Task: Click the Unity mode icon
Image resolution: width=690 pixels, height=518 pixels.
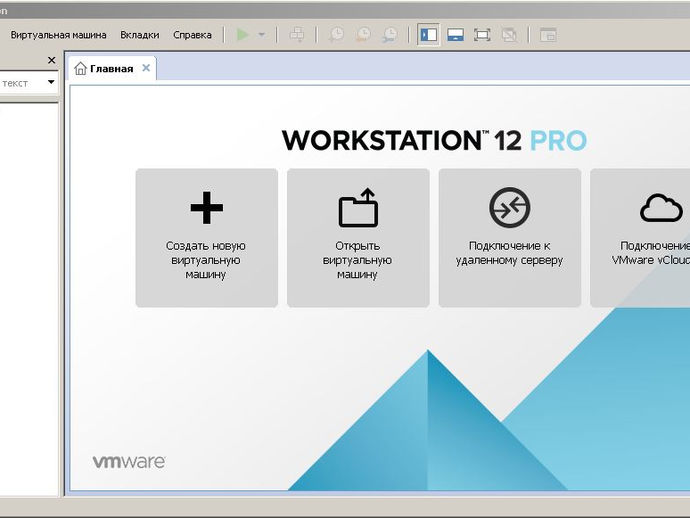Action: [x=509, y=35]
